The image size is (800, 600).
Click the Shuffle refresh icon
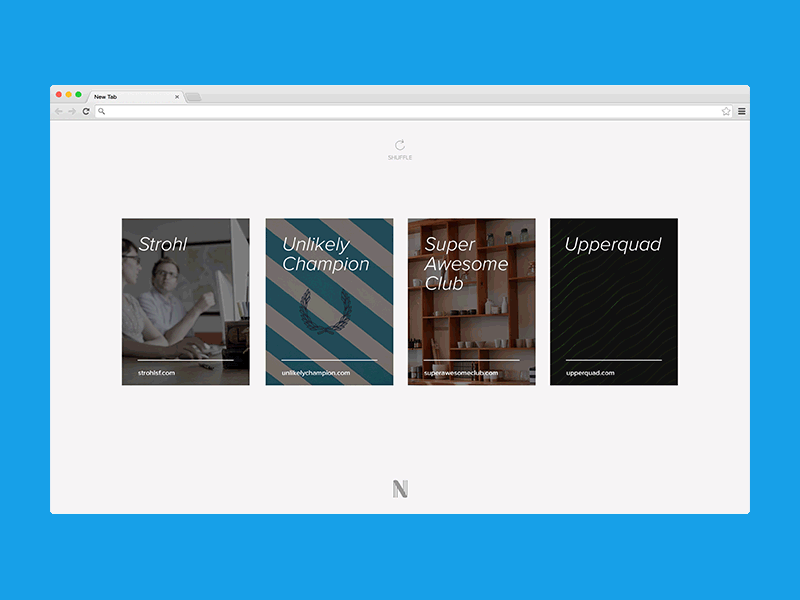coord(400,146)
